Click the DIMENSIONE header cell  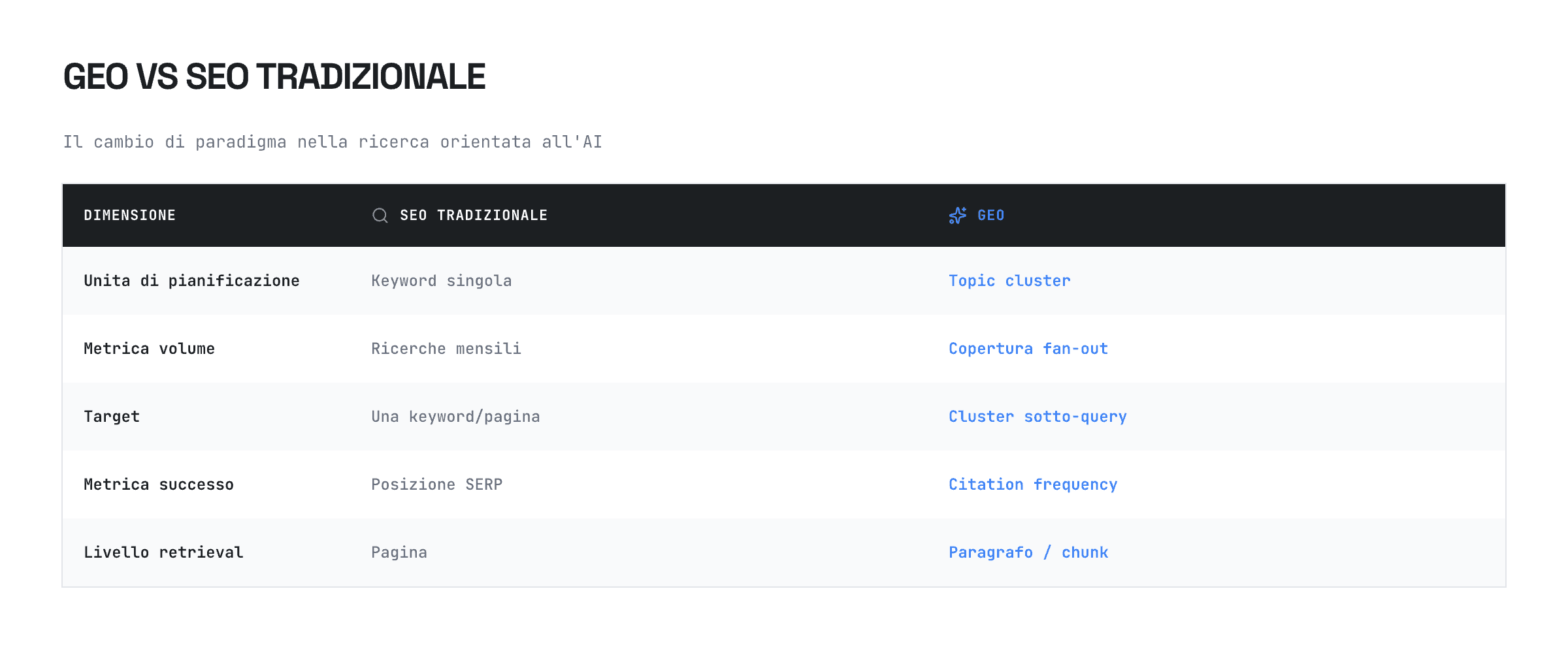pyautogui.click(x=129, y=215)
